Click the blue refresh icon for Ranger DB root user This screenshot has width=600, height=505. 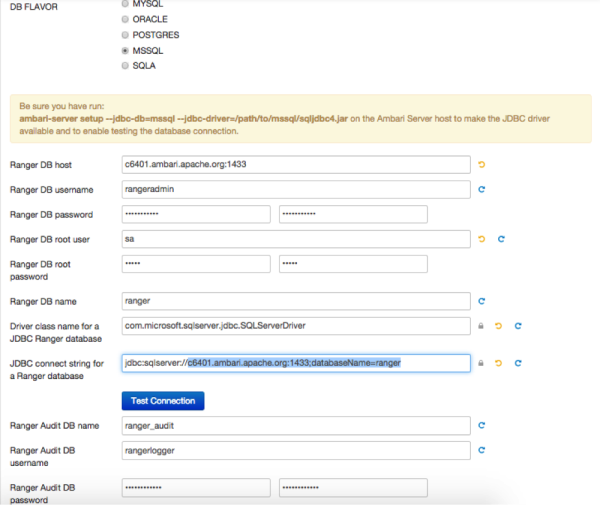coord(501,239)
